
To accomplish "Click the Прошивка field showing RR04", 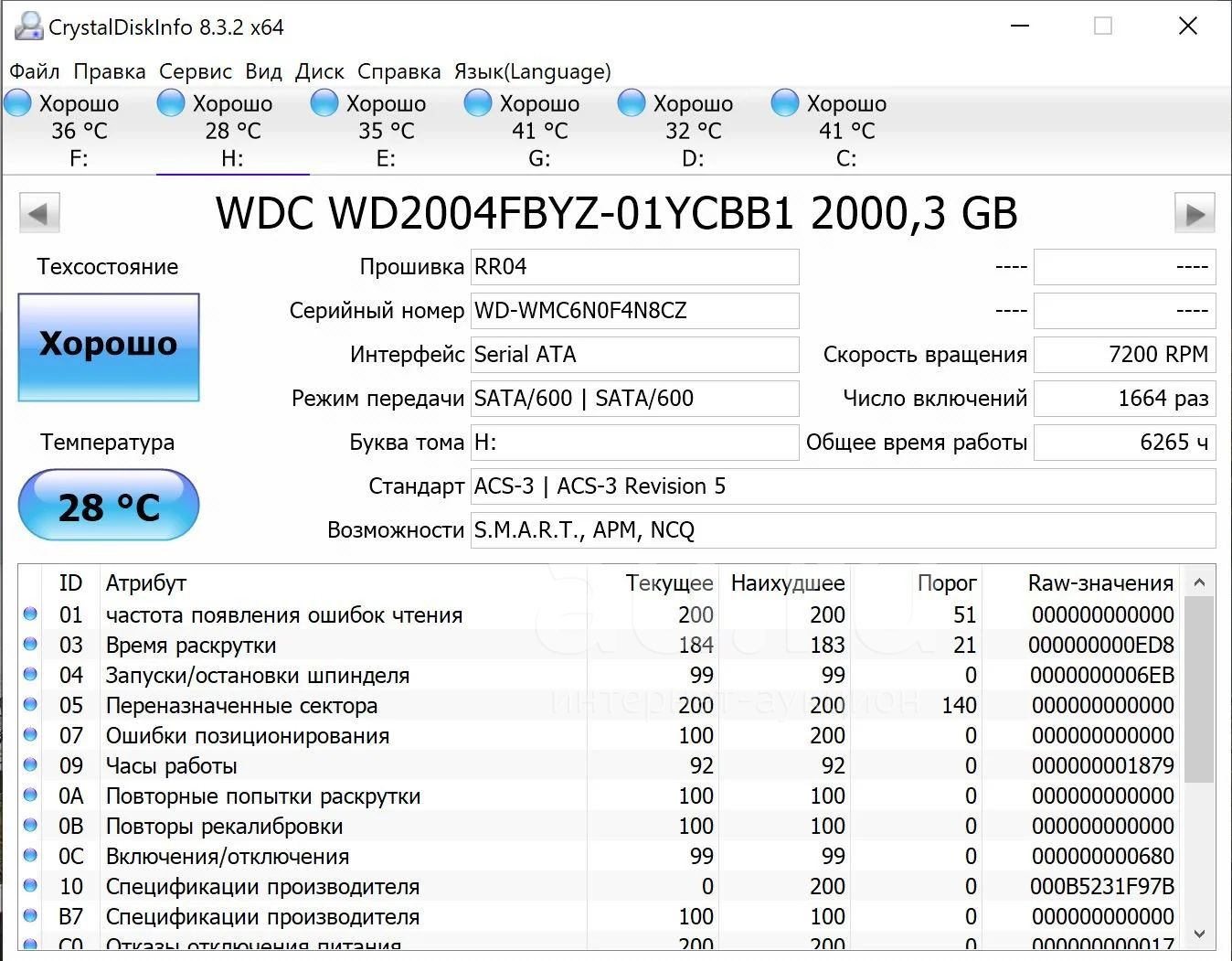I will (x=635, y=267).
